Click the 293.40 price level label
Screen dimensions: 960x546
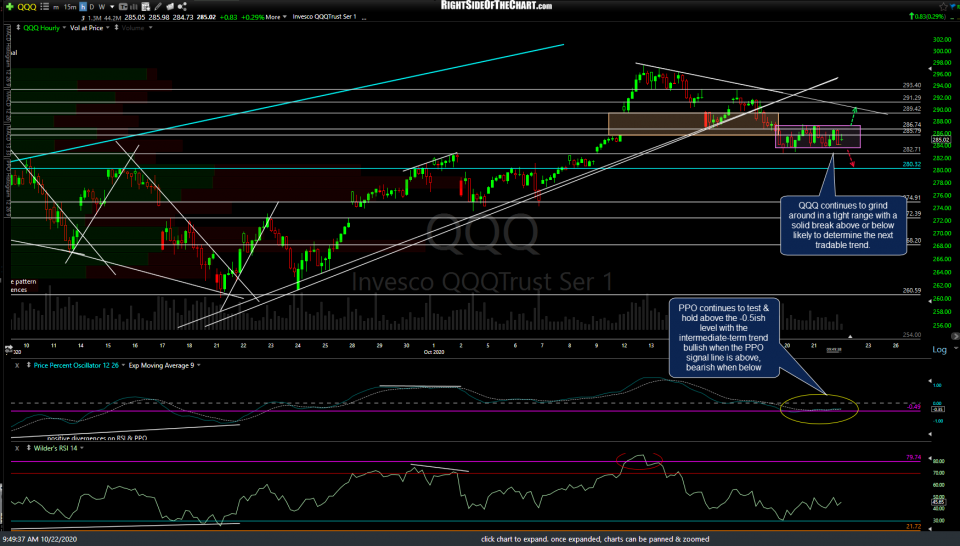912,86
